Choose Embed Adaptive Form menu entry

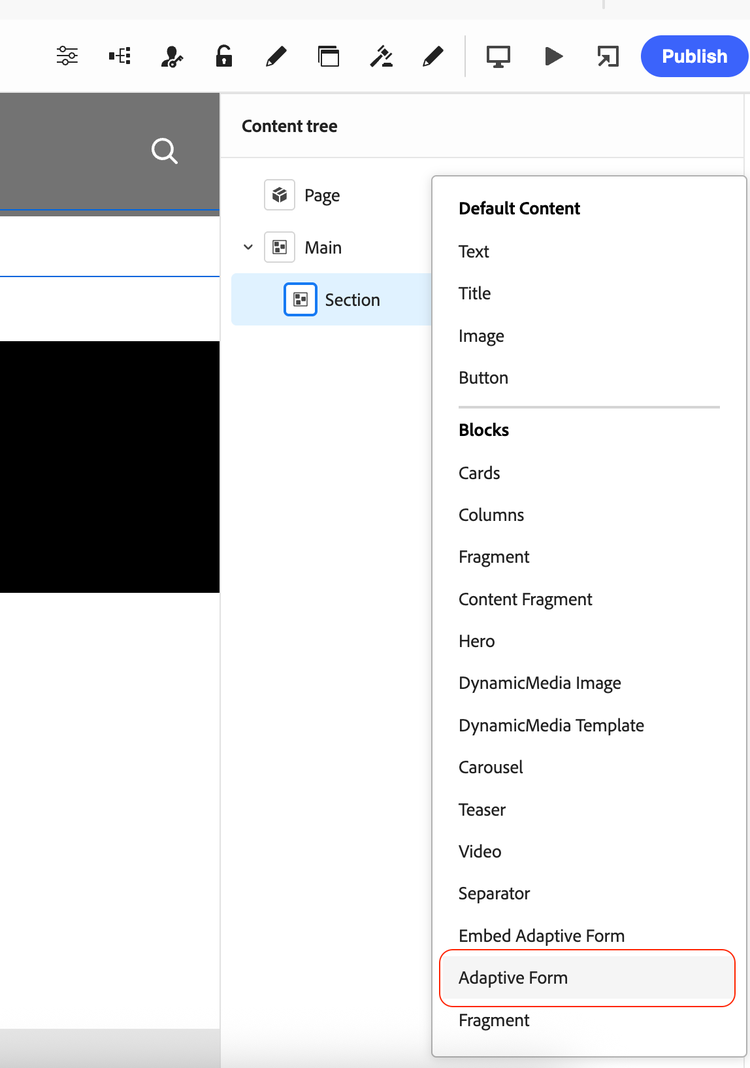[x=541, y=936]
